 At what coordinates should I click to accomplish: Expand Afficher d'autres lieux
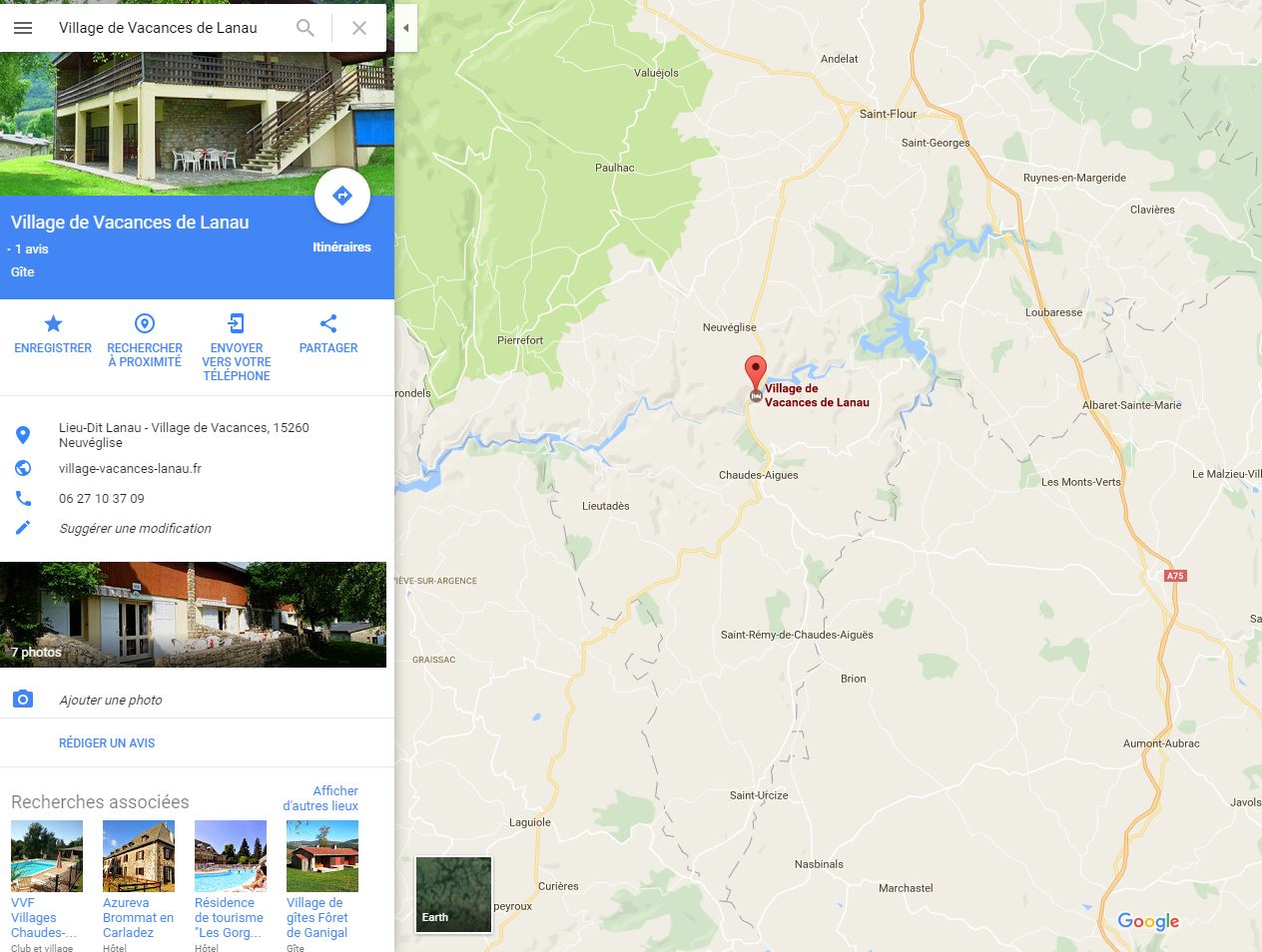[x=319, y=798]
